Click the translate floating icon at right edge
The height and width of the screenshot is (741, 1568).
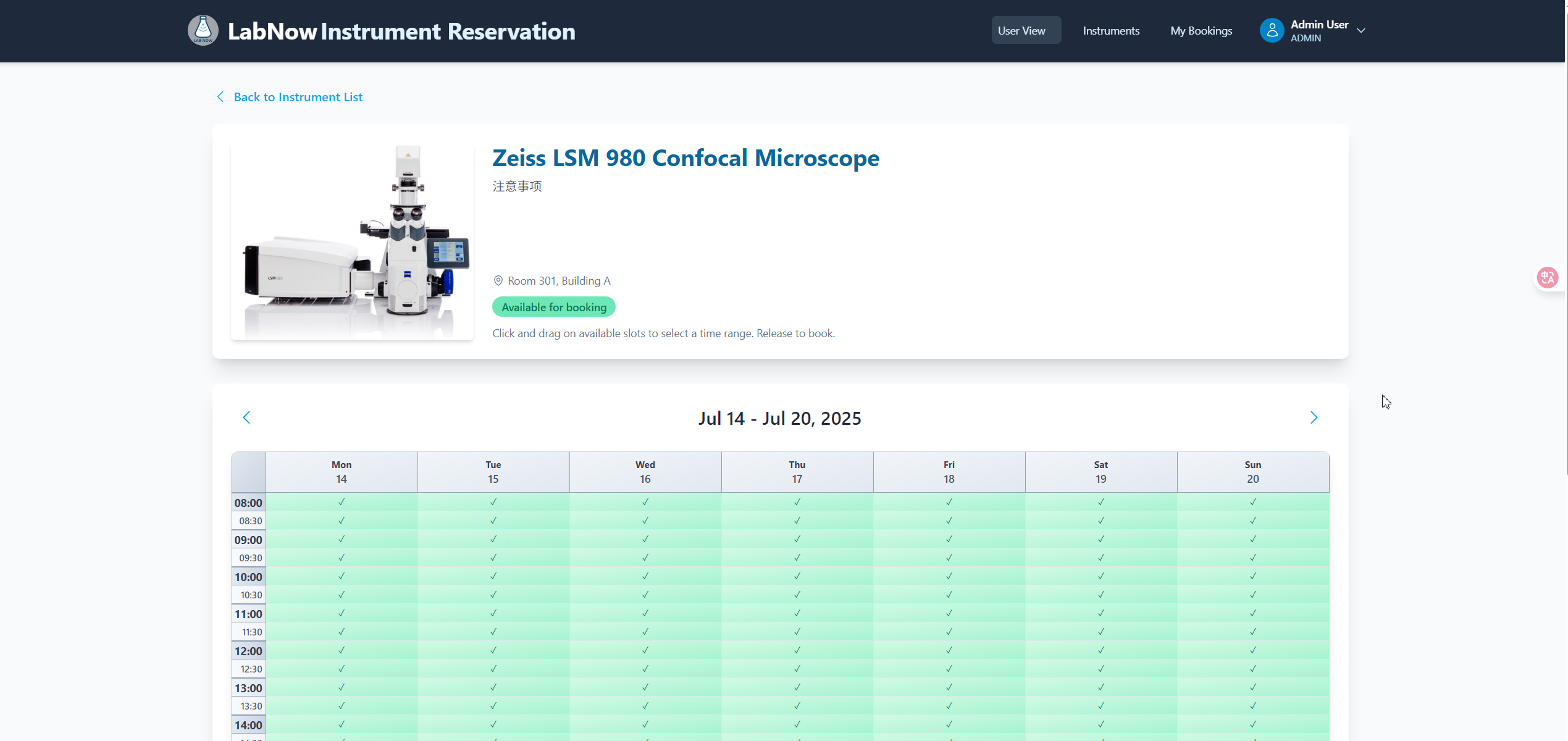[x=1547, y=278]
